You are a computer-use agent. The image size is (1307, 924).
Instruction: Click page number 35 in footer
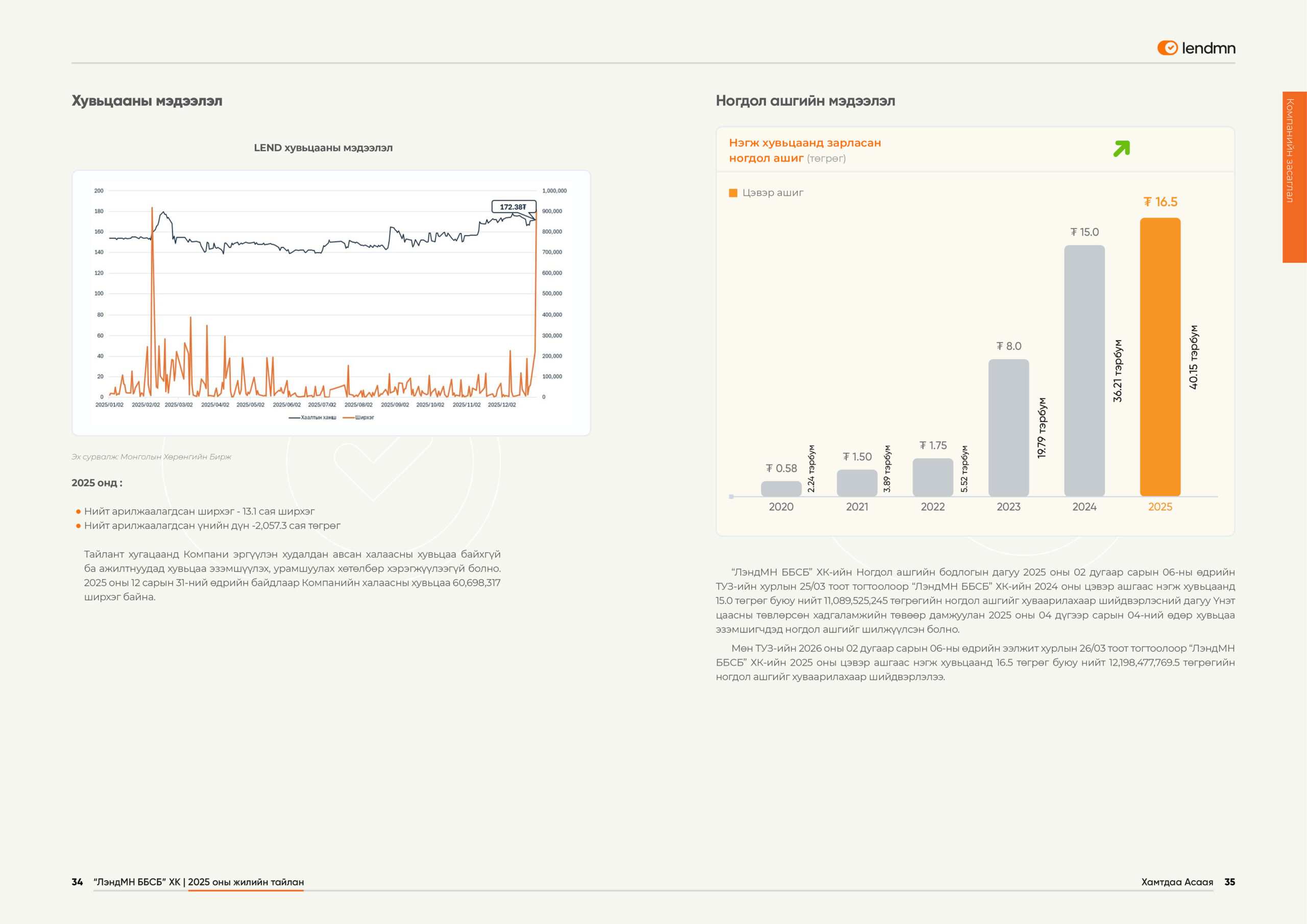pyautogui.click(x=1229, y=882)
